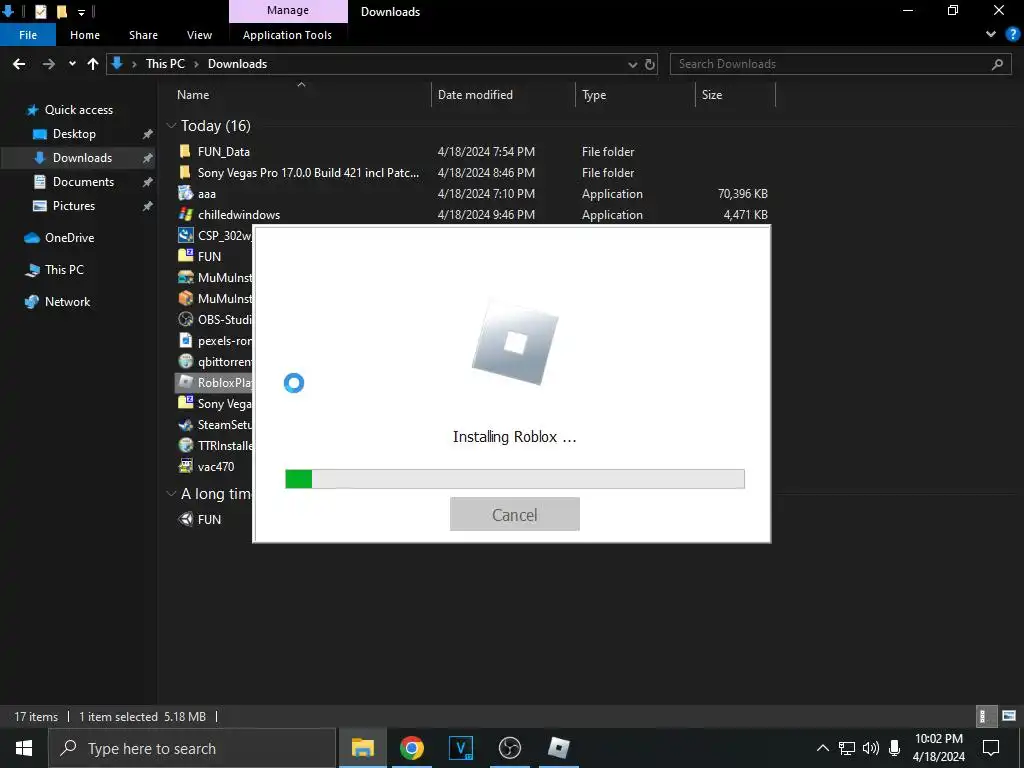
Task: Open OBS Studio from taskbar
Action: point(509,748)
